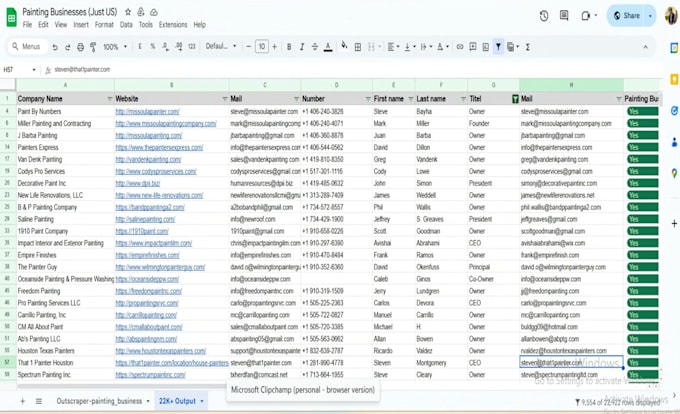Open the horizontal align dropdown
Viewport: 680px width, 414px height.
392,47
